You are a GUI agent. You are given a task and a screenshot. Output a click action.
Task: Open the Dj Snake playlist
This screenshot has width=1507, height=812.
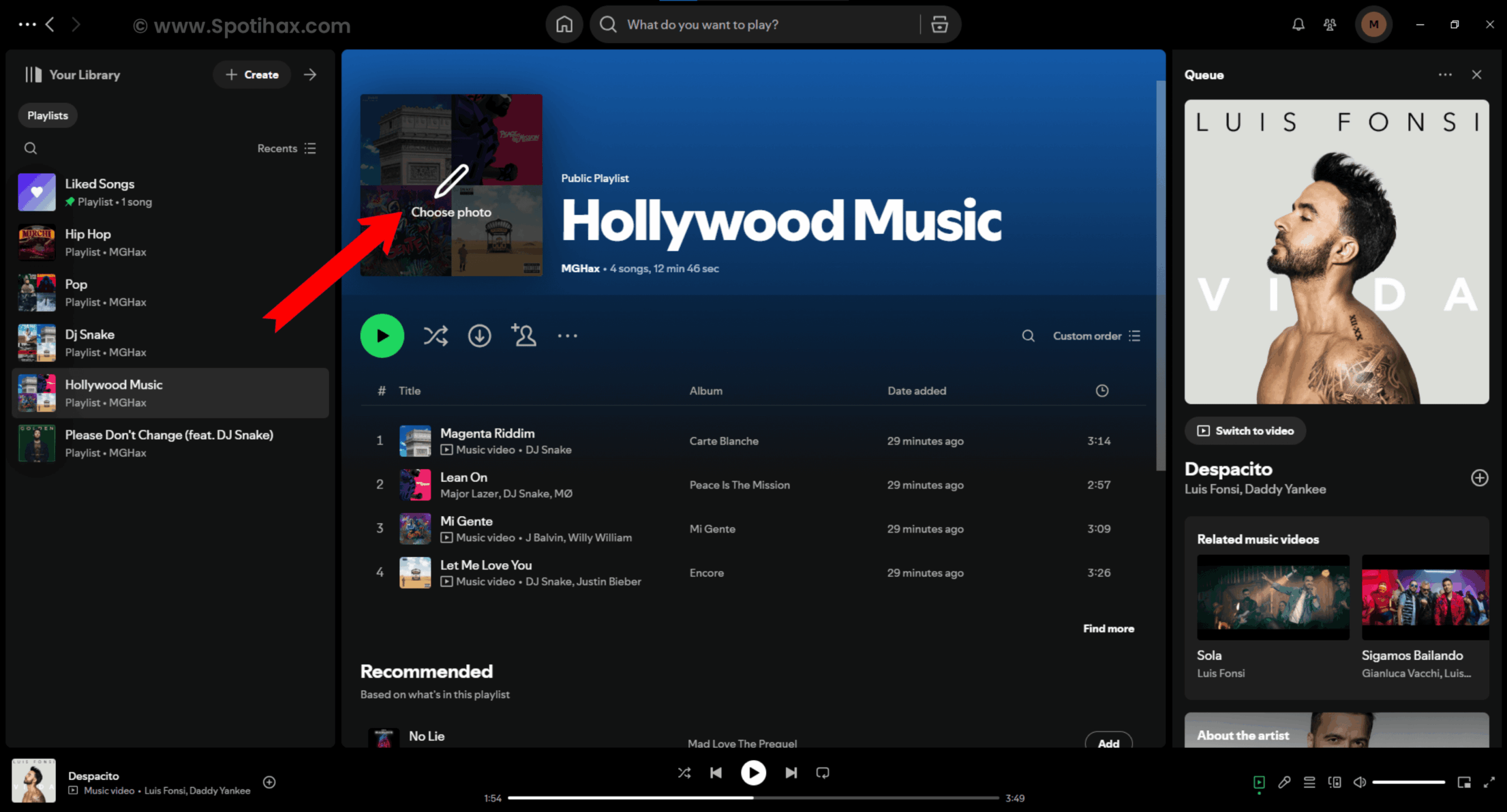click(171, 343)
